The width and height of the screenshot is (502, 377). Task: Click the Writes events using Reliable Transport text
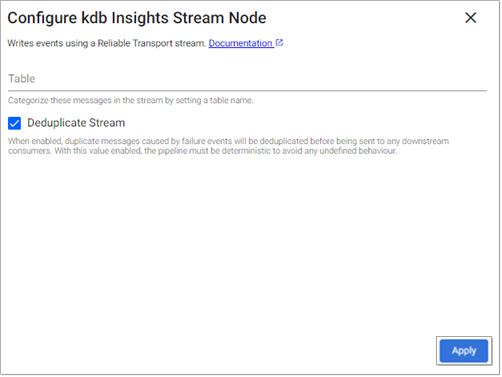coord(107,43)
